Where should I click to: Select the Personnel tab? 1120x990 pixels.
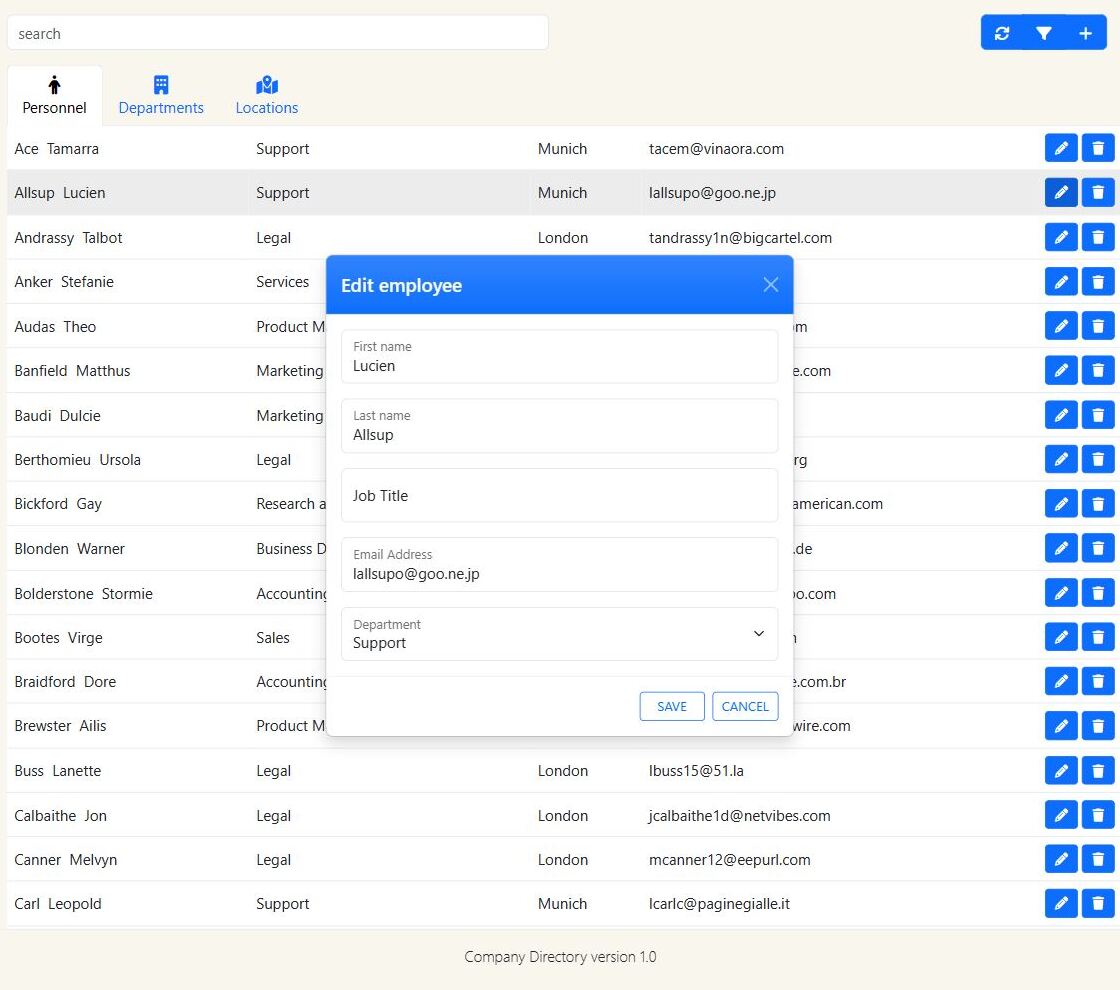click(x=54, y=95)
